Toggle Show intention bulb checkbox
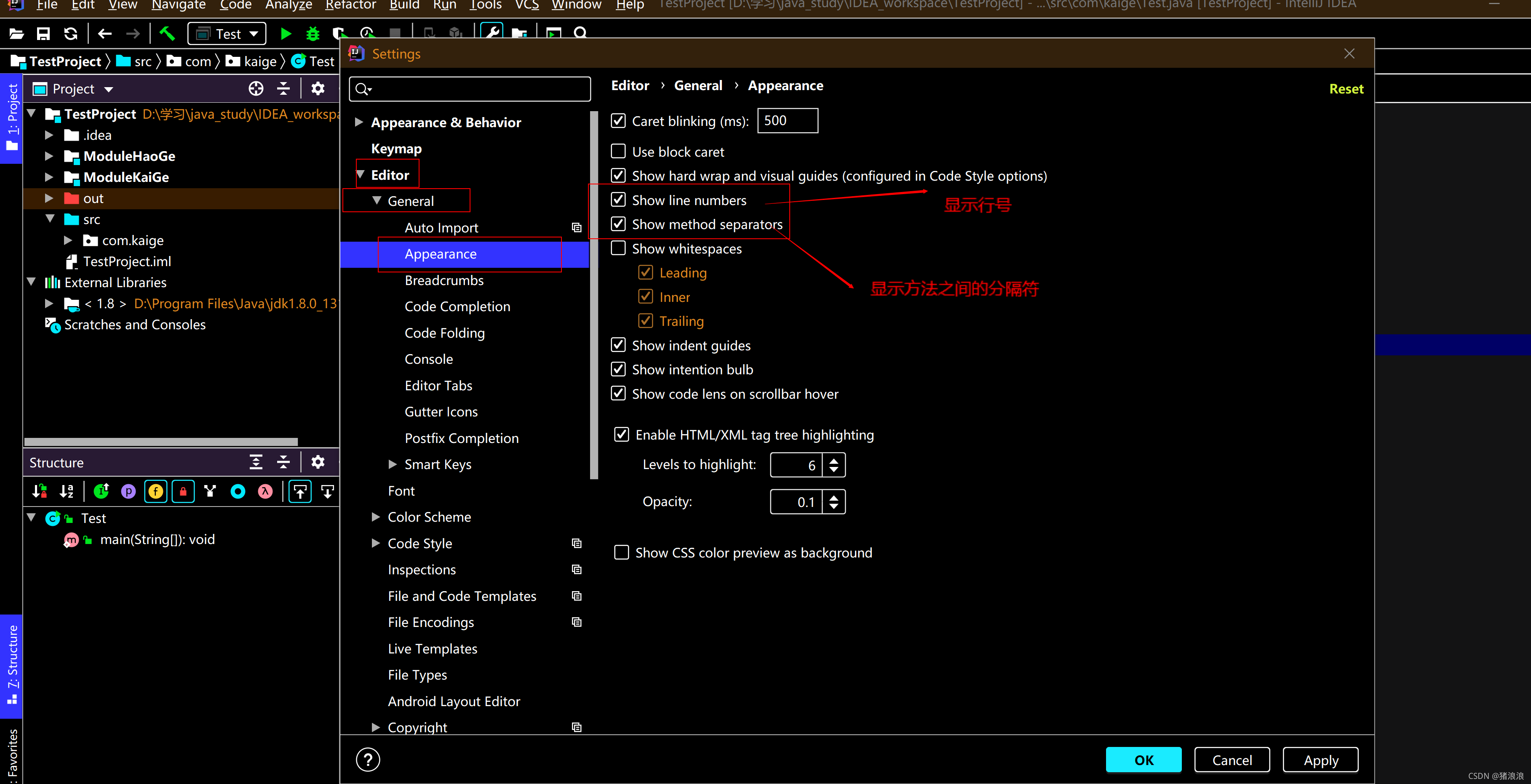 click(x=618, y=369)
